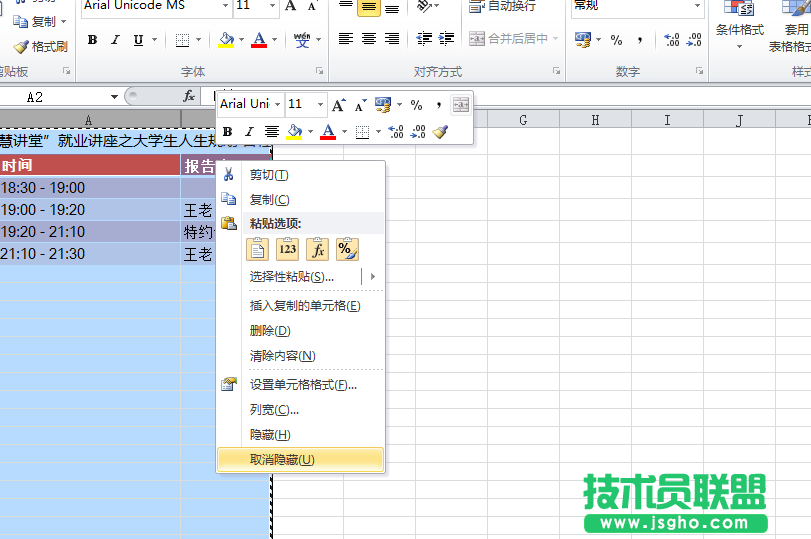
Task: Apply ribbon red font color
Action: 259,40
